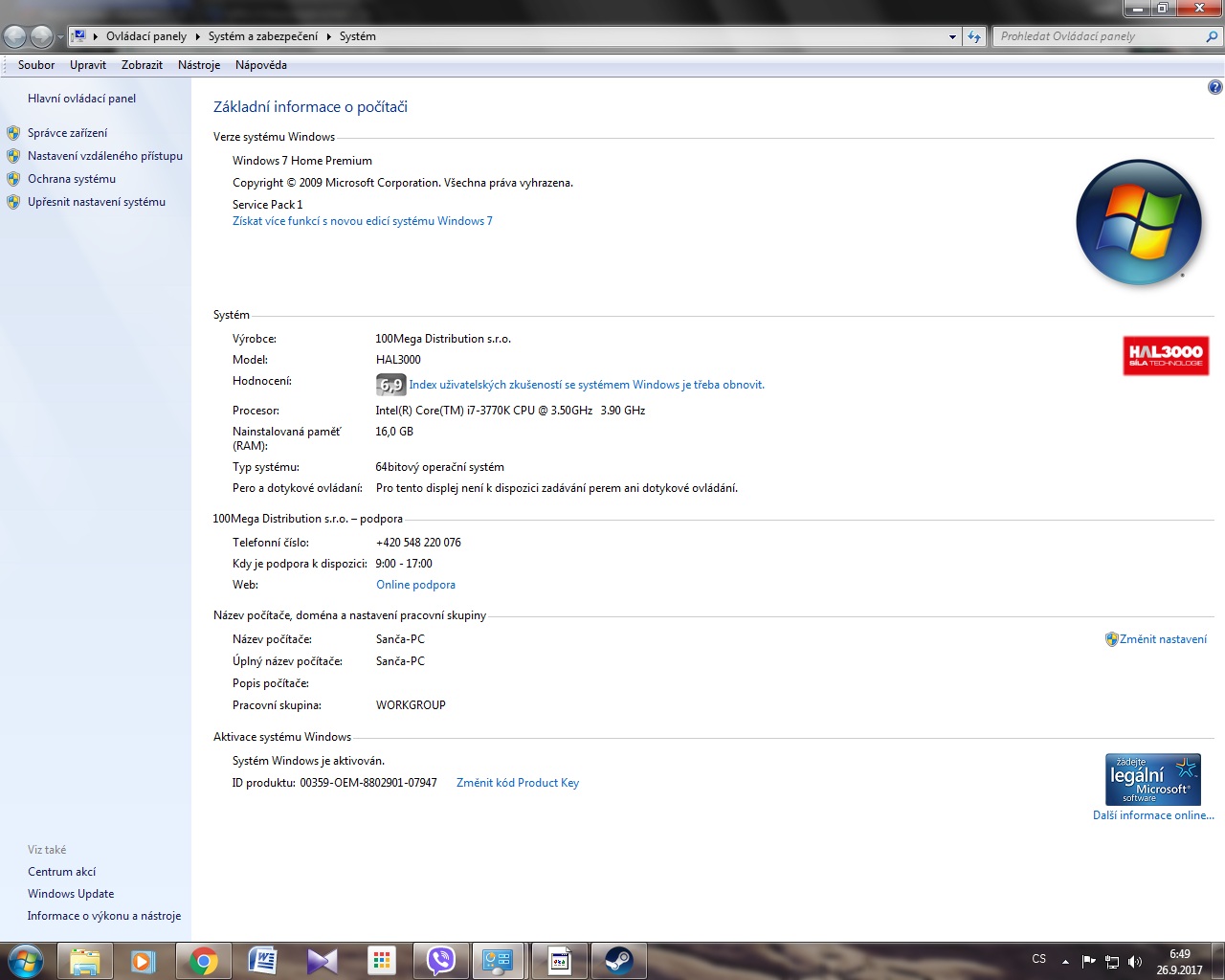Open the Help question mark icon
The image size is (1225, 980).
coord(1215,87)
